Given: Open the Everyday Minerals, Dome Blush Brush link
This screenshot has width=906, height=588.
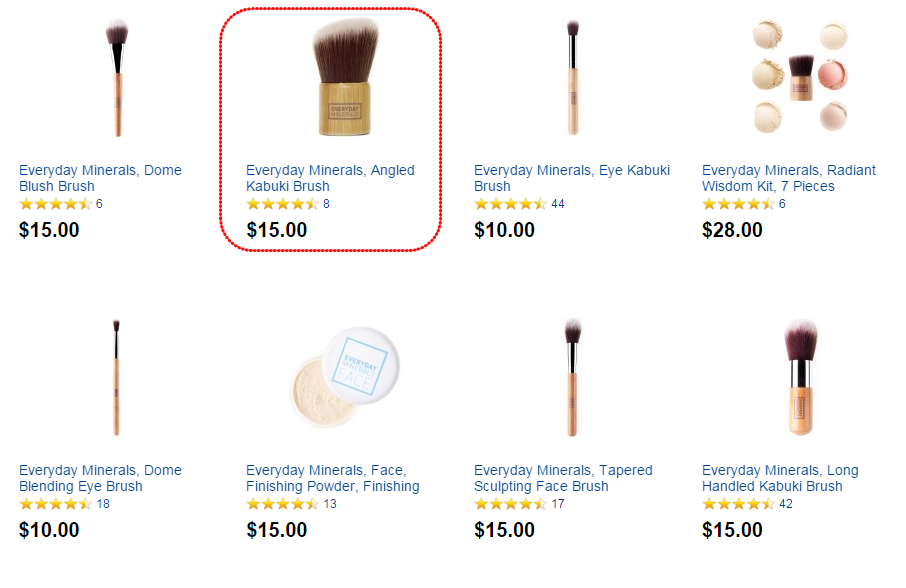Looking at the screenshot, I should coord(100,178).
